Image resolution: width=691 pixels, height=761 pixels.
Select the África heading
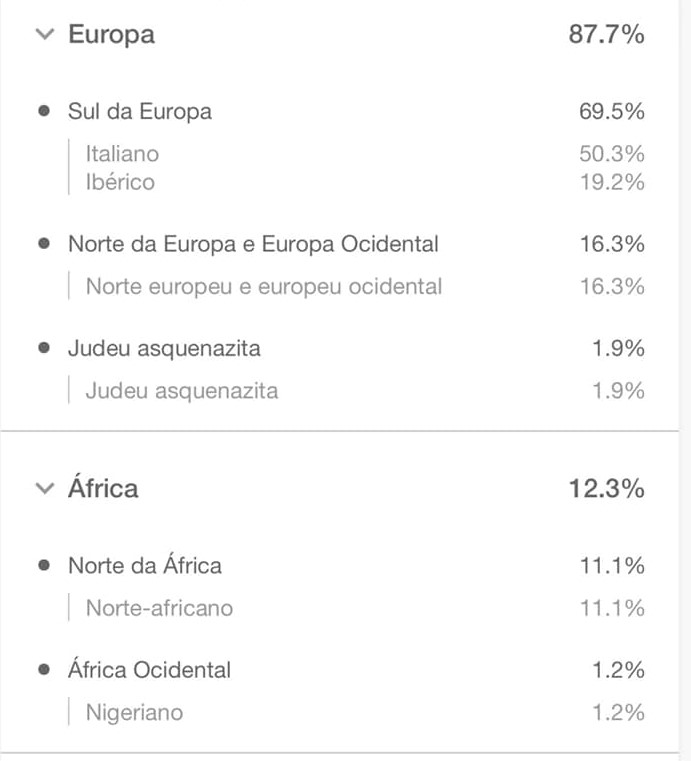pos(103,487)
